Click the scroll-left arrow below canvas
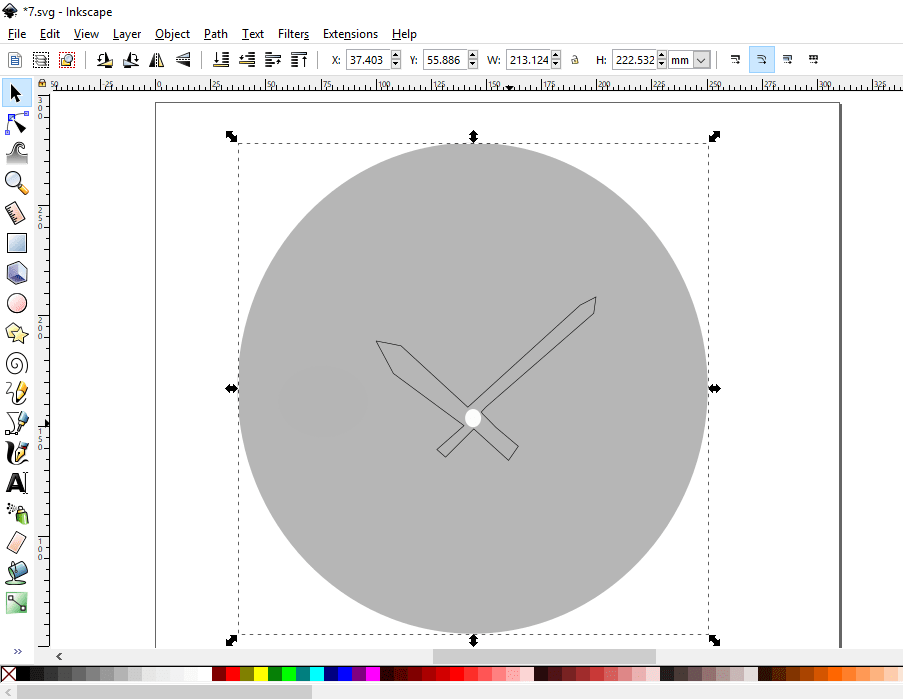The width and height of the screenshot is (903, 699). 59,656
